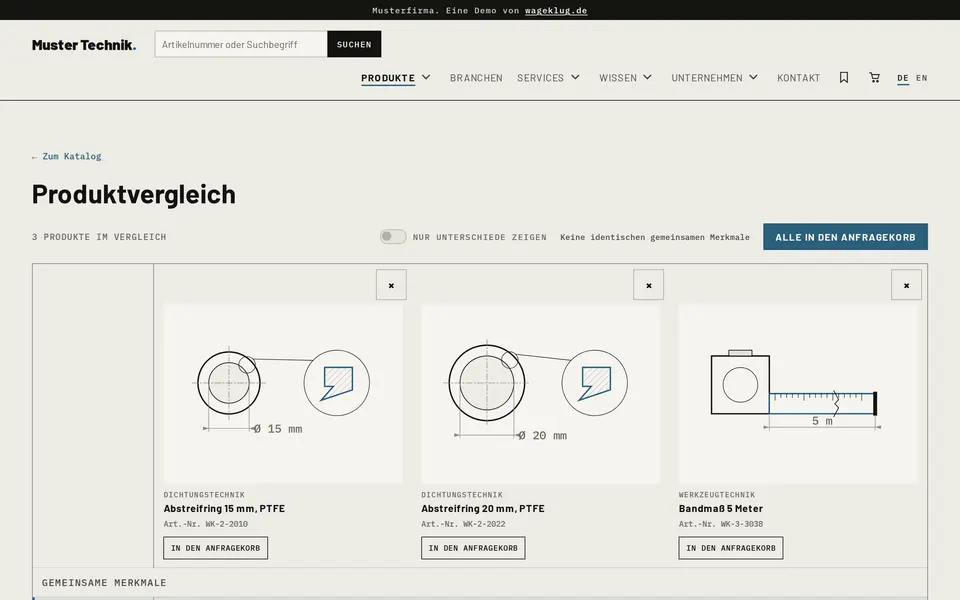Go to Branchen page

pos(476,78)
